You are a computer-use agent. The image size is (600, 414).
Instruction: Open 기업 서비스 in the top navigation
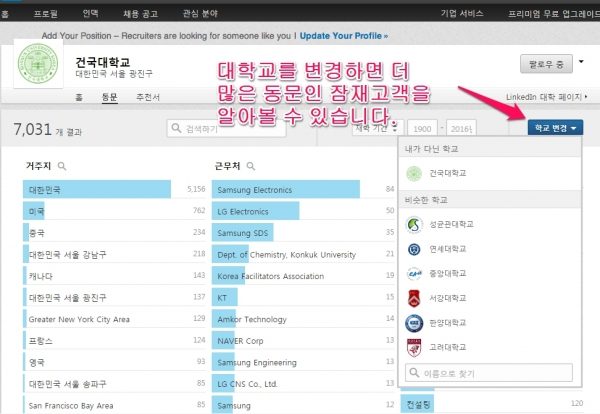pyautogui.click(x=462, y=14)
